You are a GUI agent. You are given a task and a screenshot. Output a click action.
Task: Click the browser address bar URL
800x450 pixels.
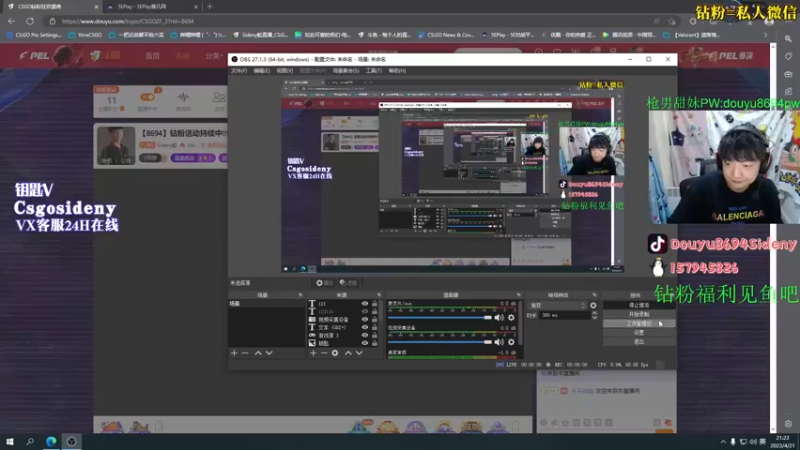click(128, 21)
